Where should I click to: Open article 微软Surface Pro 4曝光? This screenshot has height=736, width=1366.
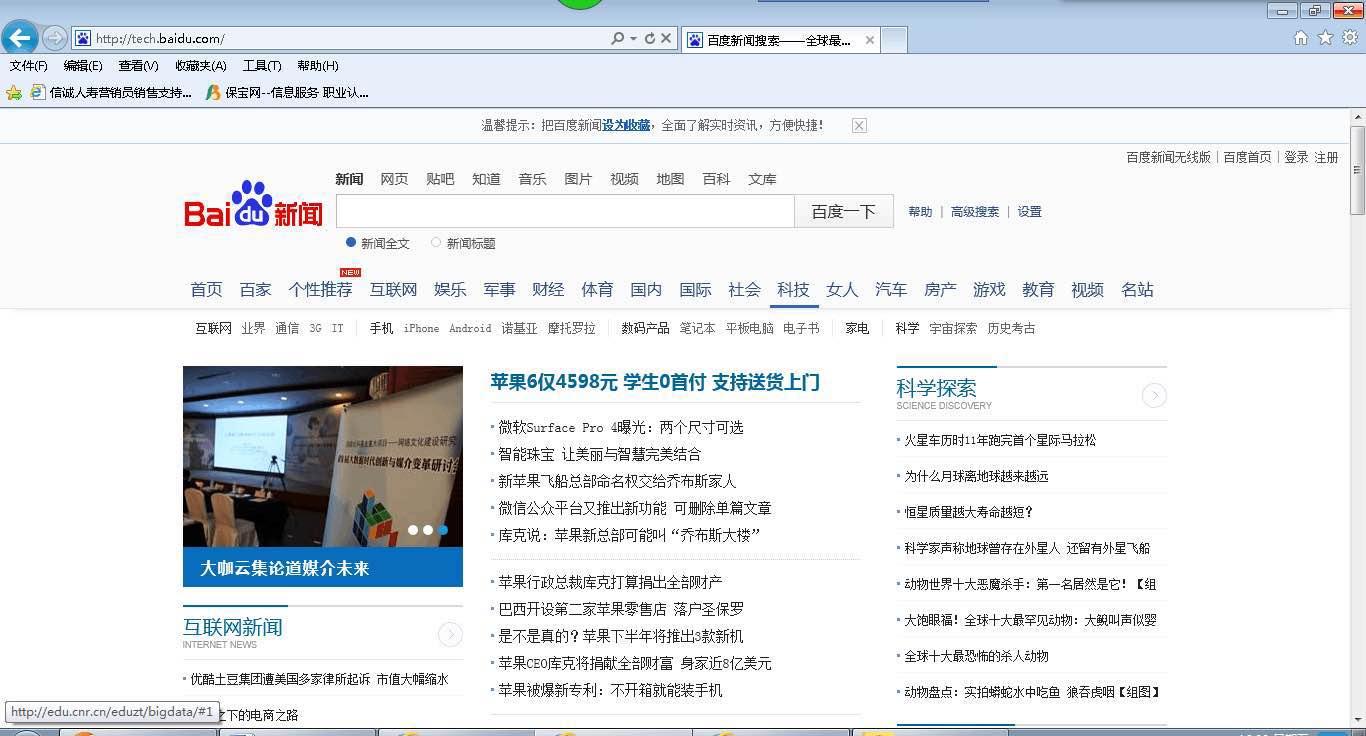click(x=621, y=427)
